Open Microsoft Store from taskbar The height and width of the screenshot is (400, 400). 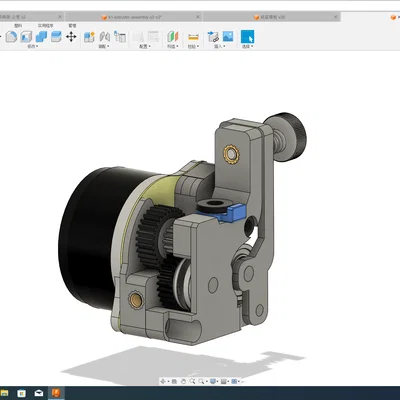click(x=22, y=393)
